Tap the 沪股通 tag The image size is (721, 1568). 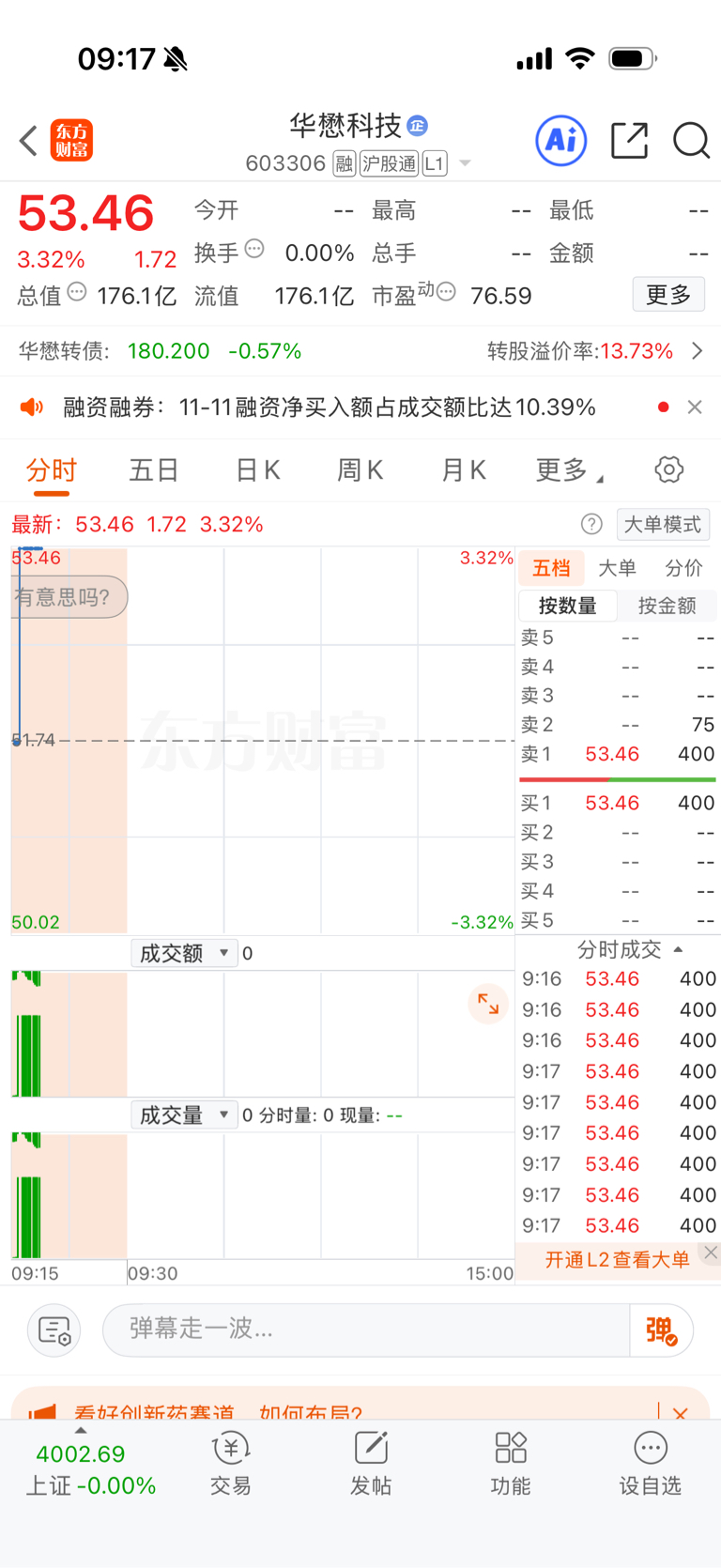pos(389,164)
